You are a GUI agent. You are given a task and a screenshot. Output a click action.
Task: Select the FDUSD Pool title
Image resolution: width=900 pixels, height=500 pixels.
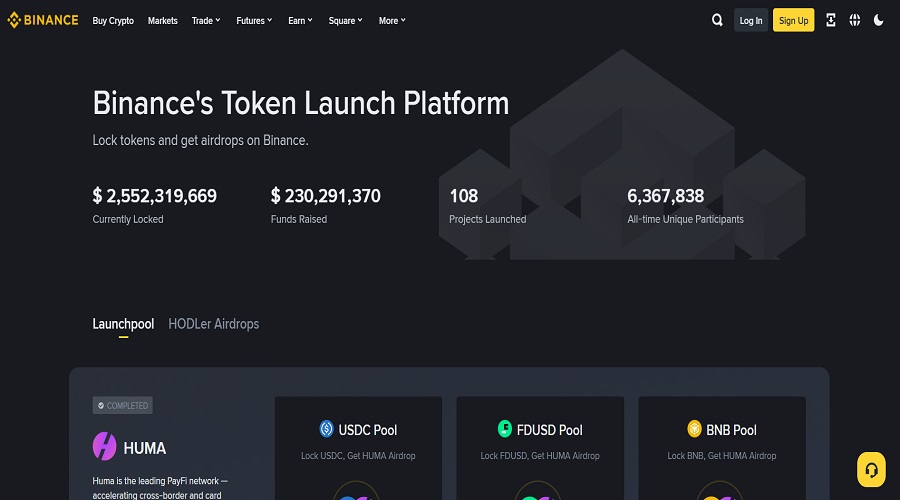pyautogui.click(x=549, y=430)
